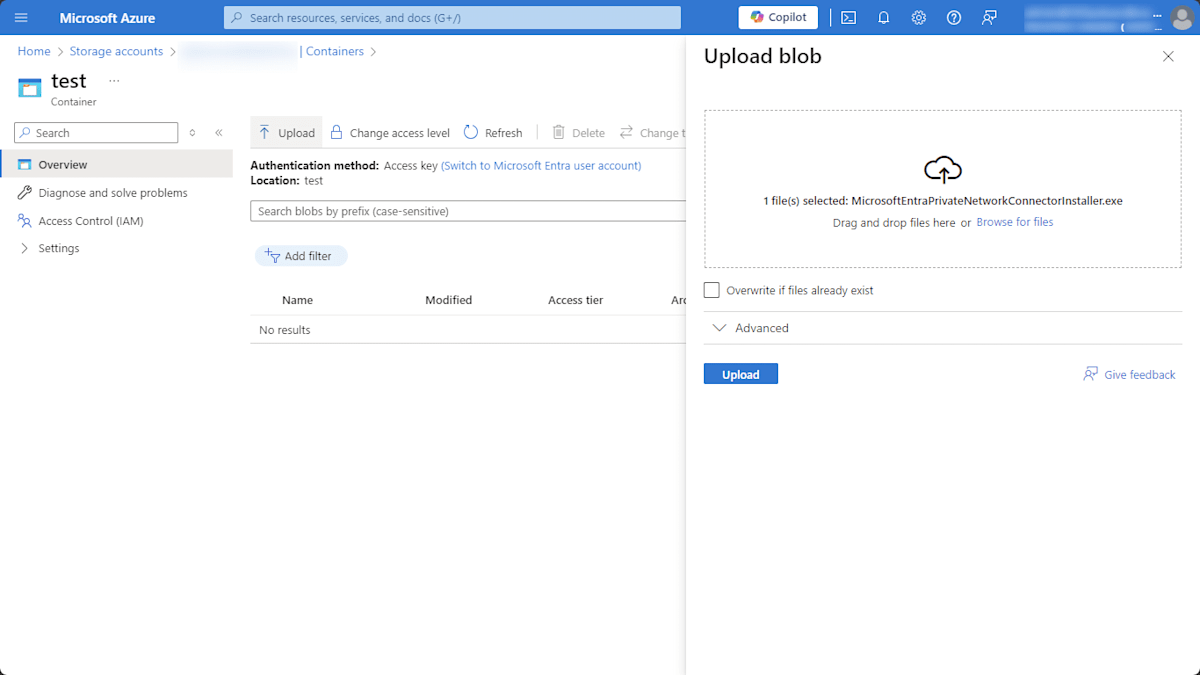Viewport: 1200px width, 675px height.
Task: Click Browse for files link
Action: click(x=1014, y=222)
